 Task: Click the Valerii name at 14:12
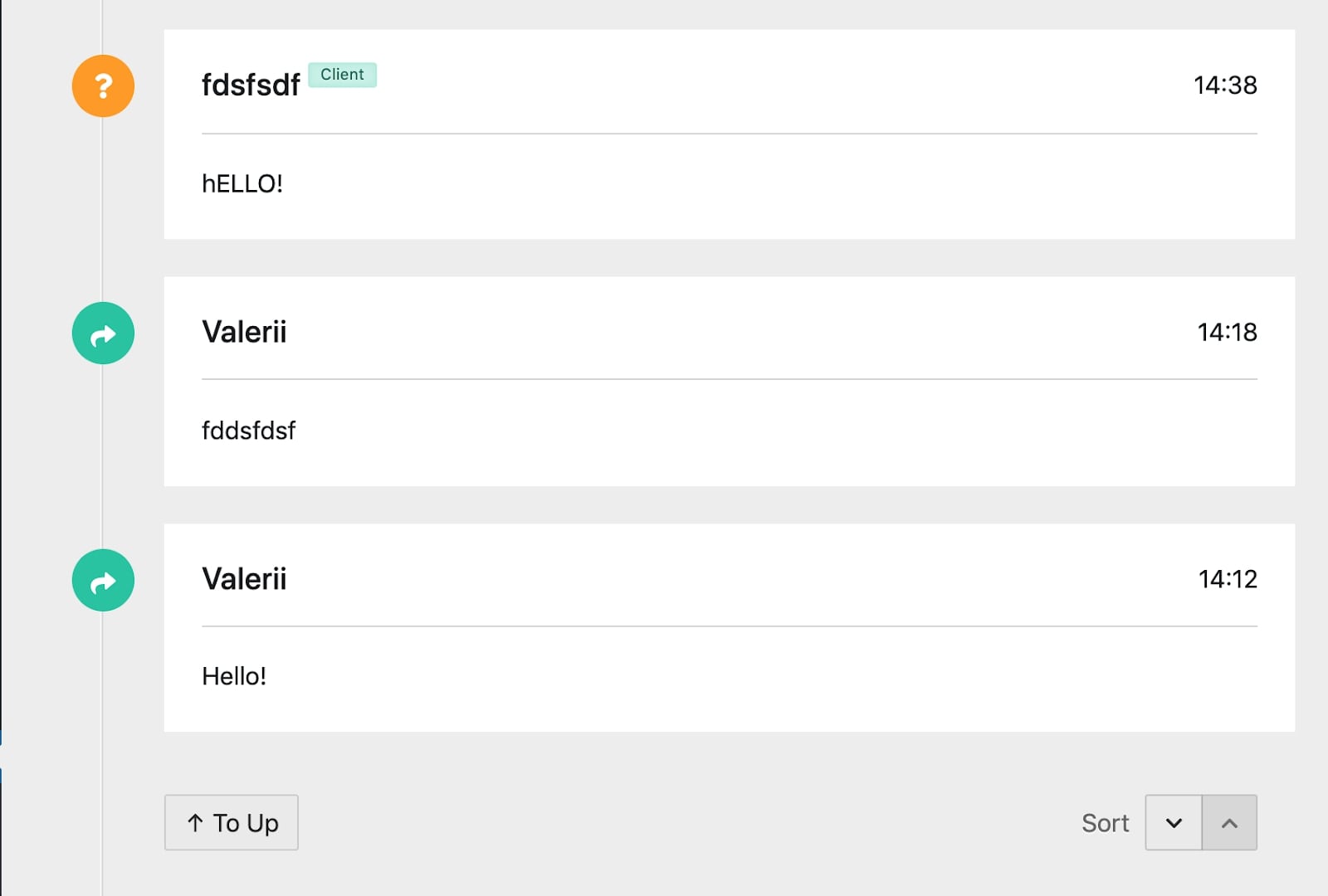244,579
